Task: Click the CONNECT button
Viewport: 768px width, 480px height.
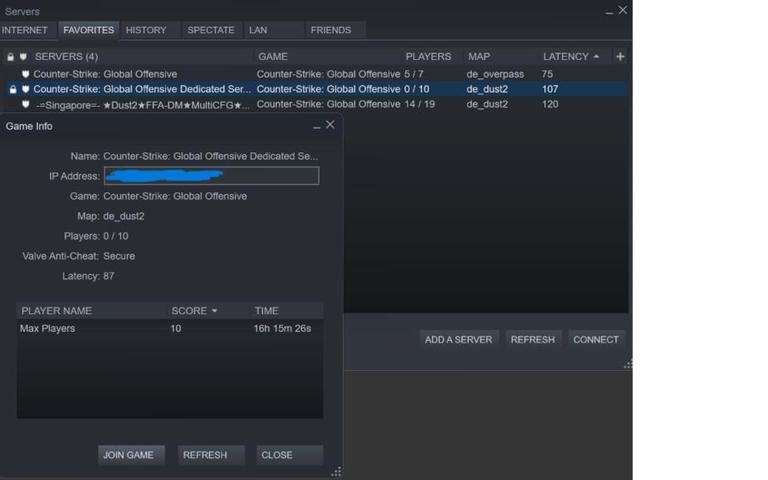Action: pyautogui.click(x=596, y=339)
